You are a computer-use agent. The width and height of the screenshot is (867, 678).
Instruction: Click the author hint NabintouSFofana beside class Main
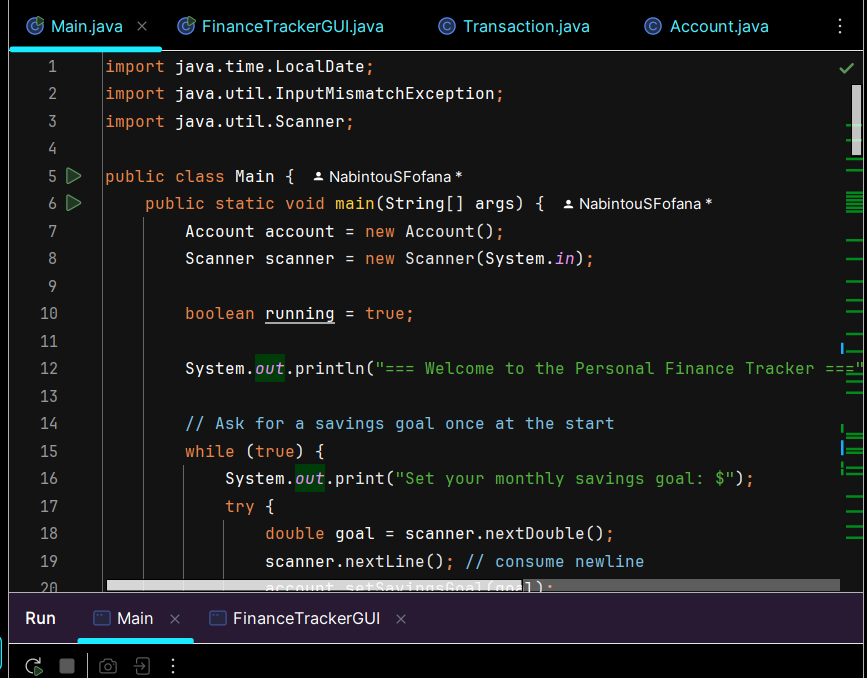coord(388,177)
